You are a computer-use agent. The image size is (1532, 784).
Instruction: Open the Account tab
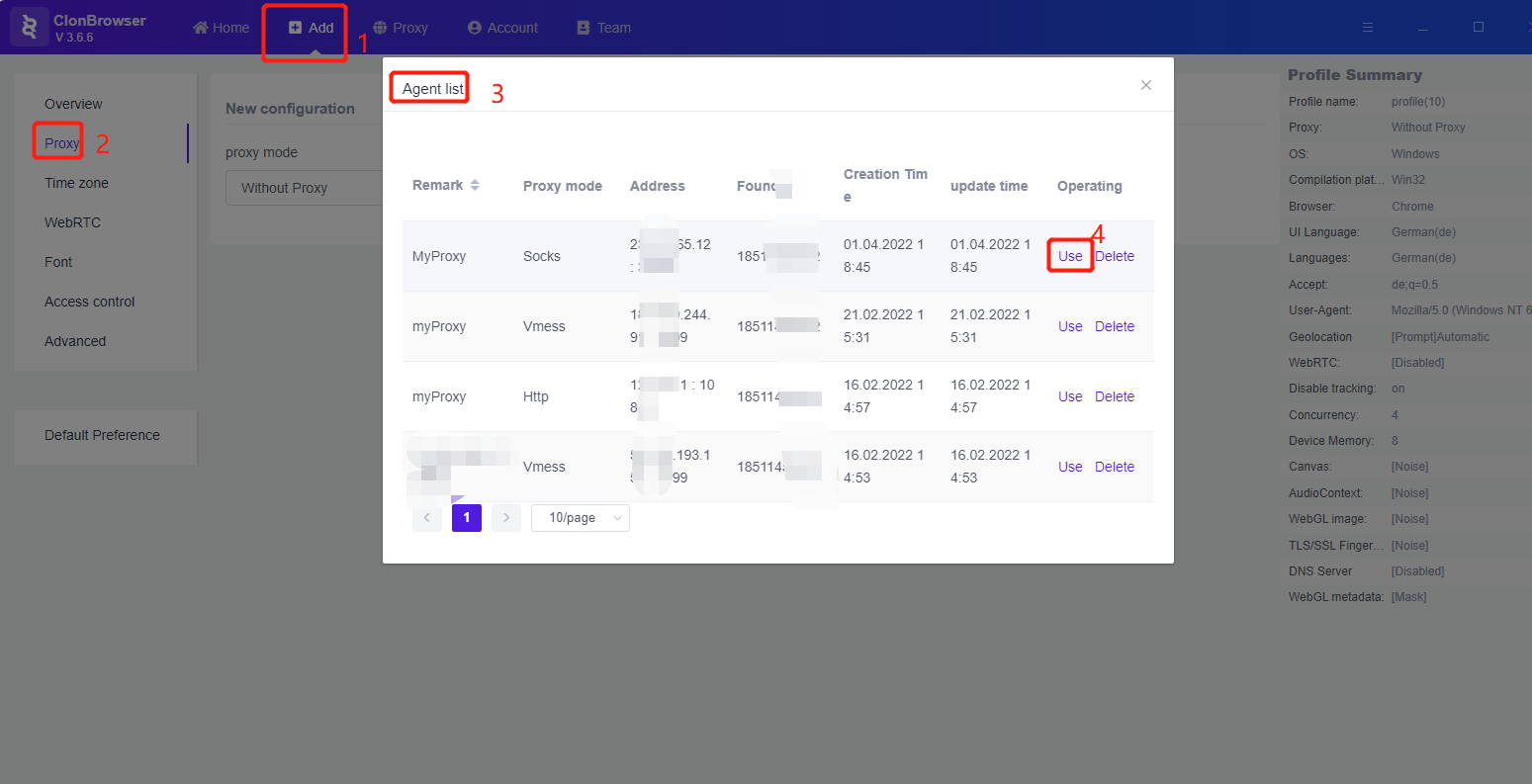click(502, 28)
